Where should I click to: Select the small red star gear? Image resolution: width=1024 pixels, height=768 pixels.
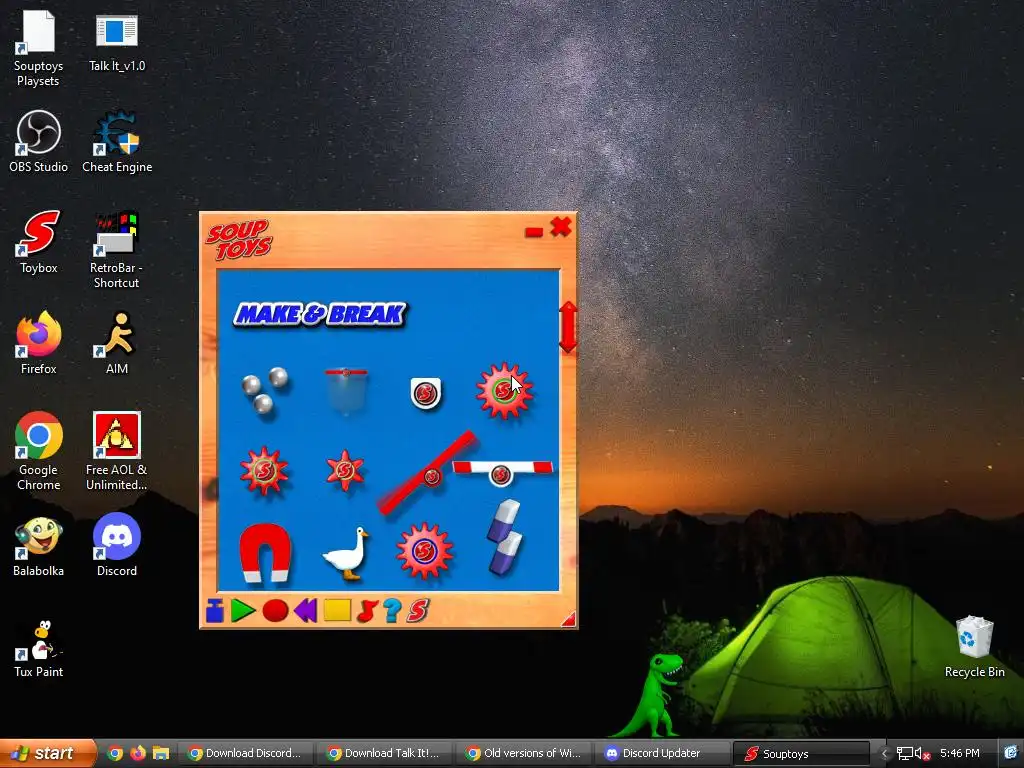[344, 470]
